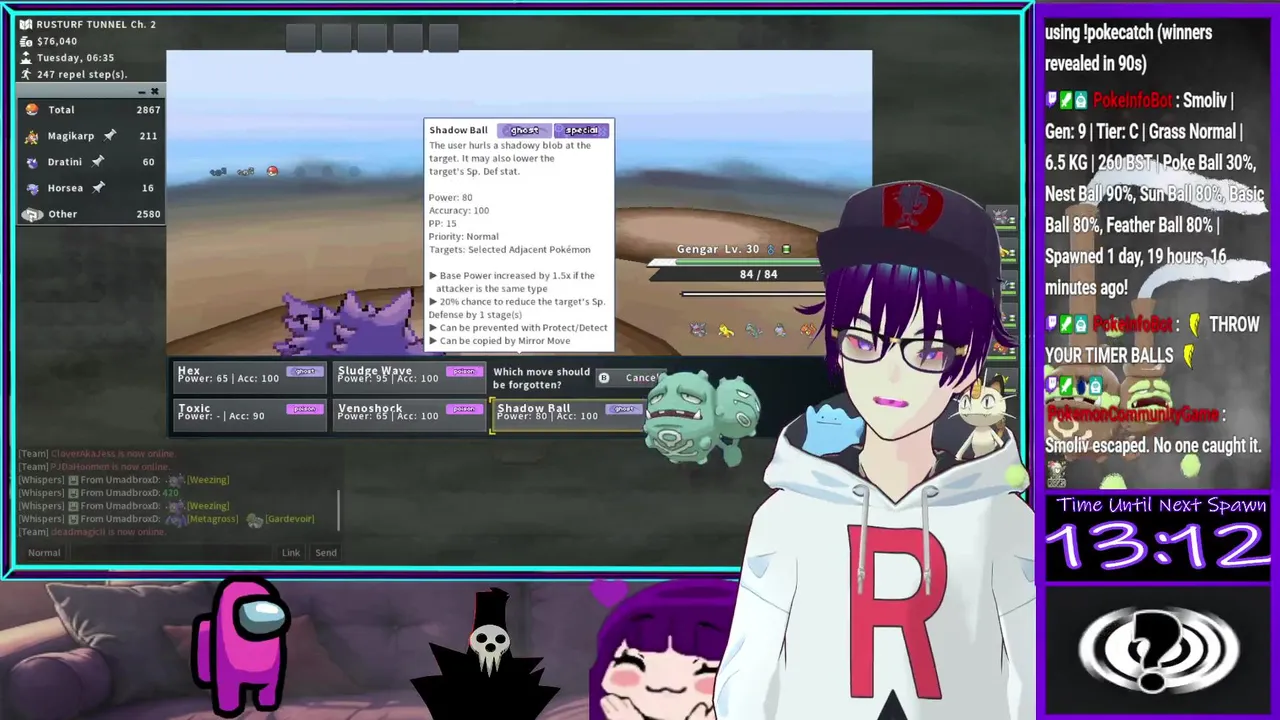Click the coin icon beside $76,040

(26, 41)
